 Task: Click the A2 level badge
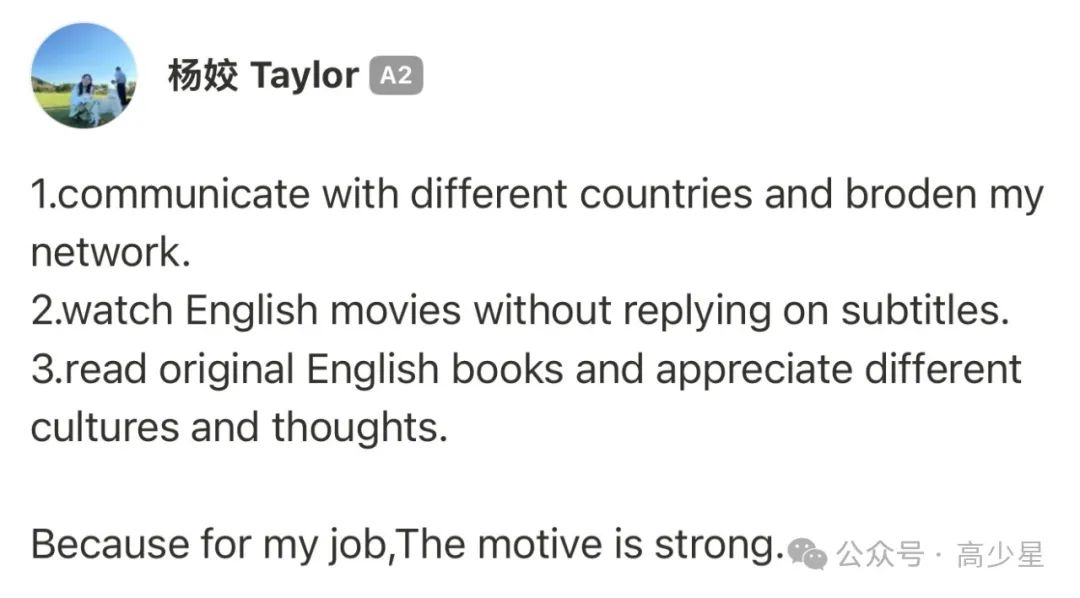396,75
